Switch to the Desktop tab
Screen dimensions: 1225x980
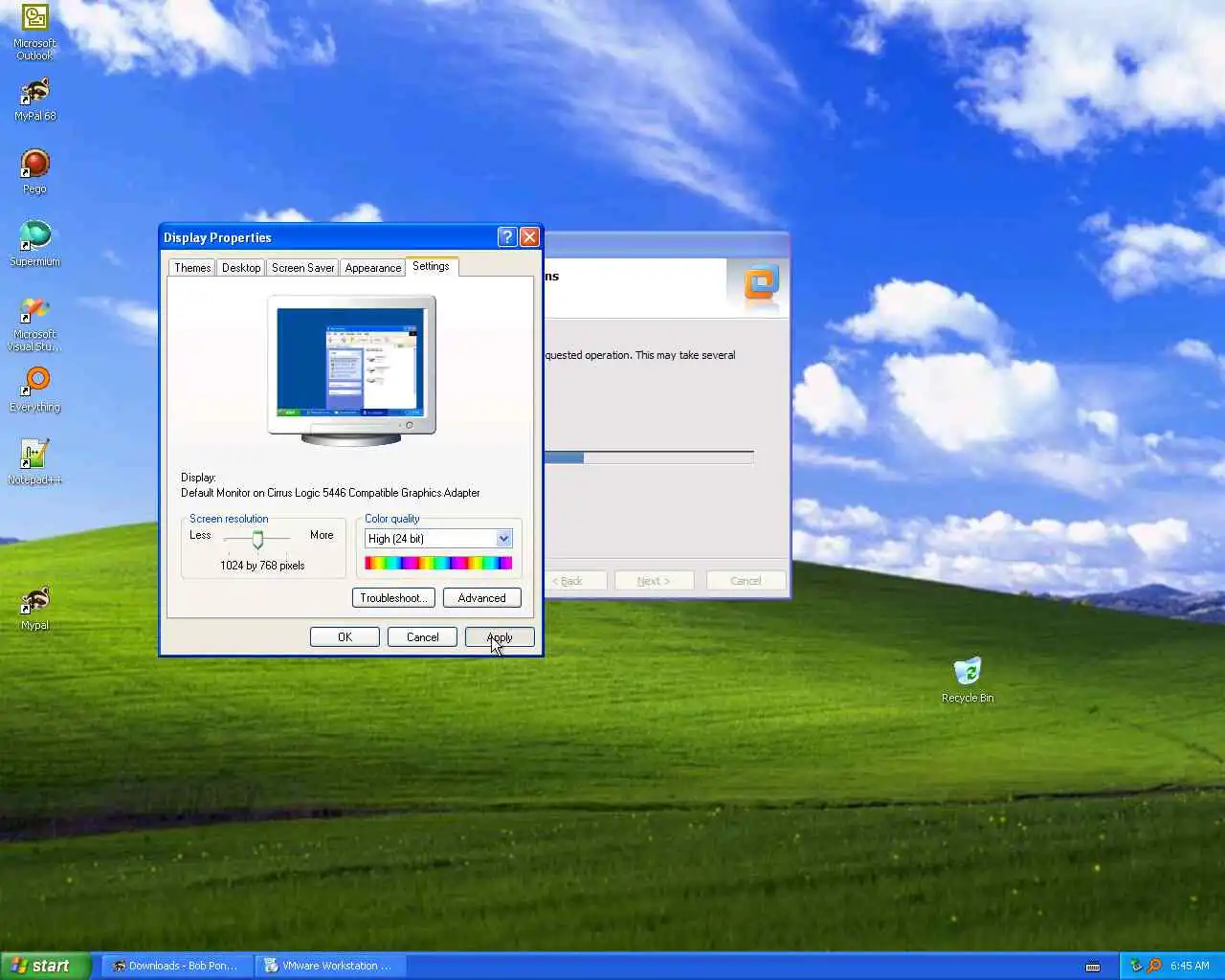(x=241, y=268)
